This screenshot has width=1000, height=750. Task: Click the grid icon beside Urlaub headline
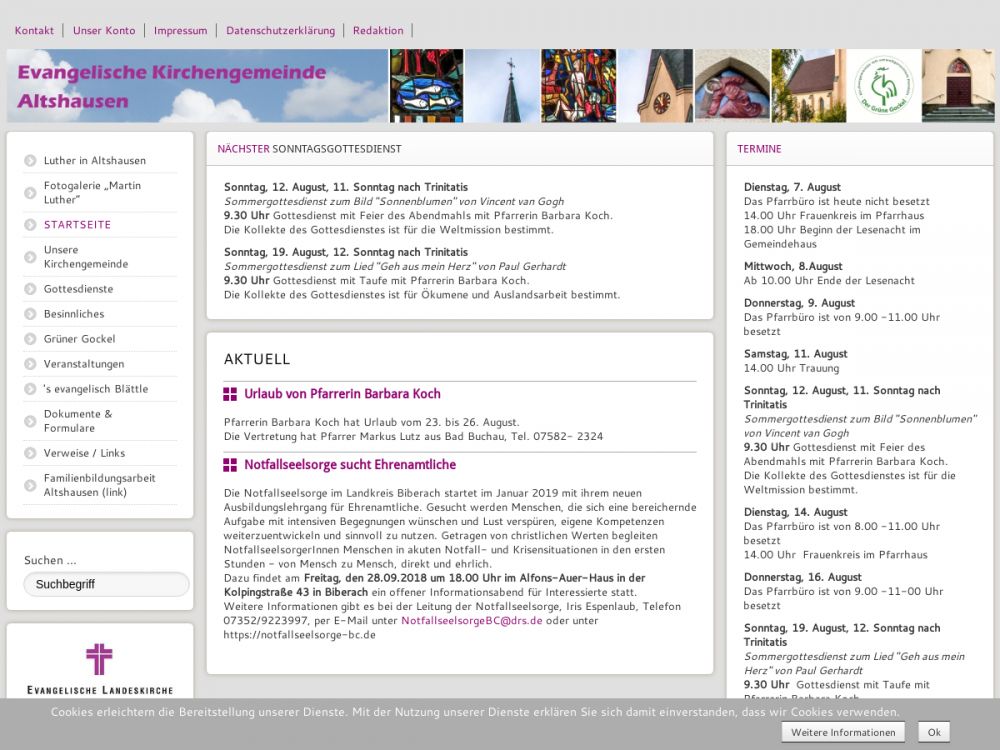230,394
